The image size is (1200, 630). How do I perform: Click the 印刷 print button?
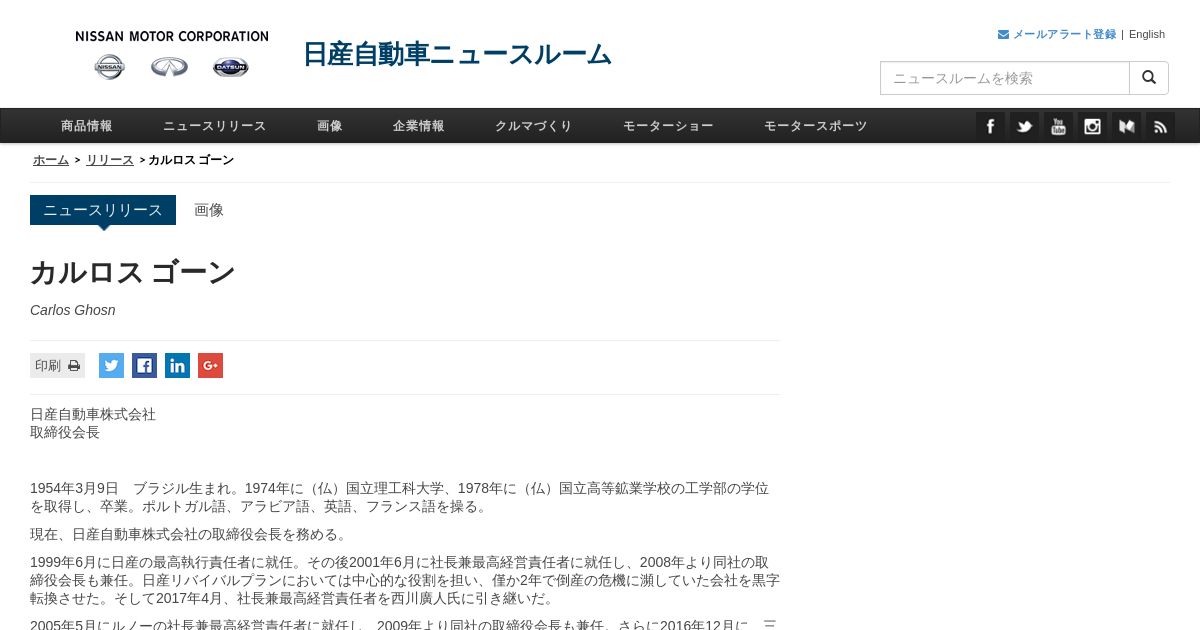[57, 366]
